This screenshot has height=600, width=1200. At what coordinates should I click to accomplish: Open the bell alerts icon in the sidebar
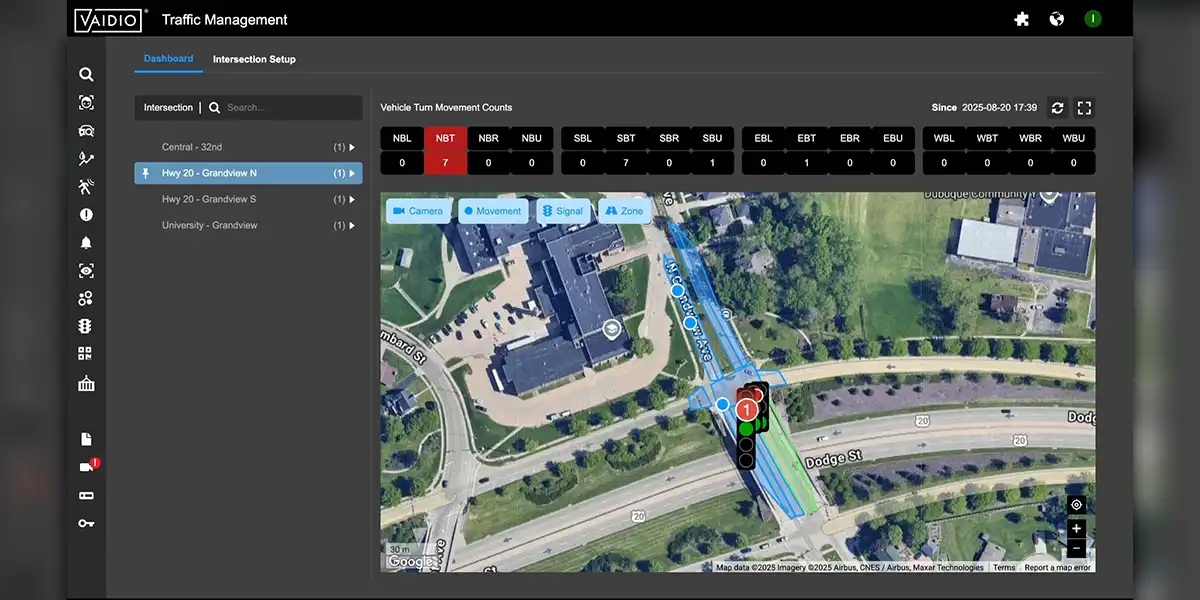[86, 243]
